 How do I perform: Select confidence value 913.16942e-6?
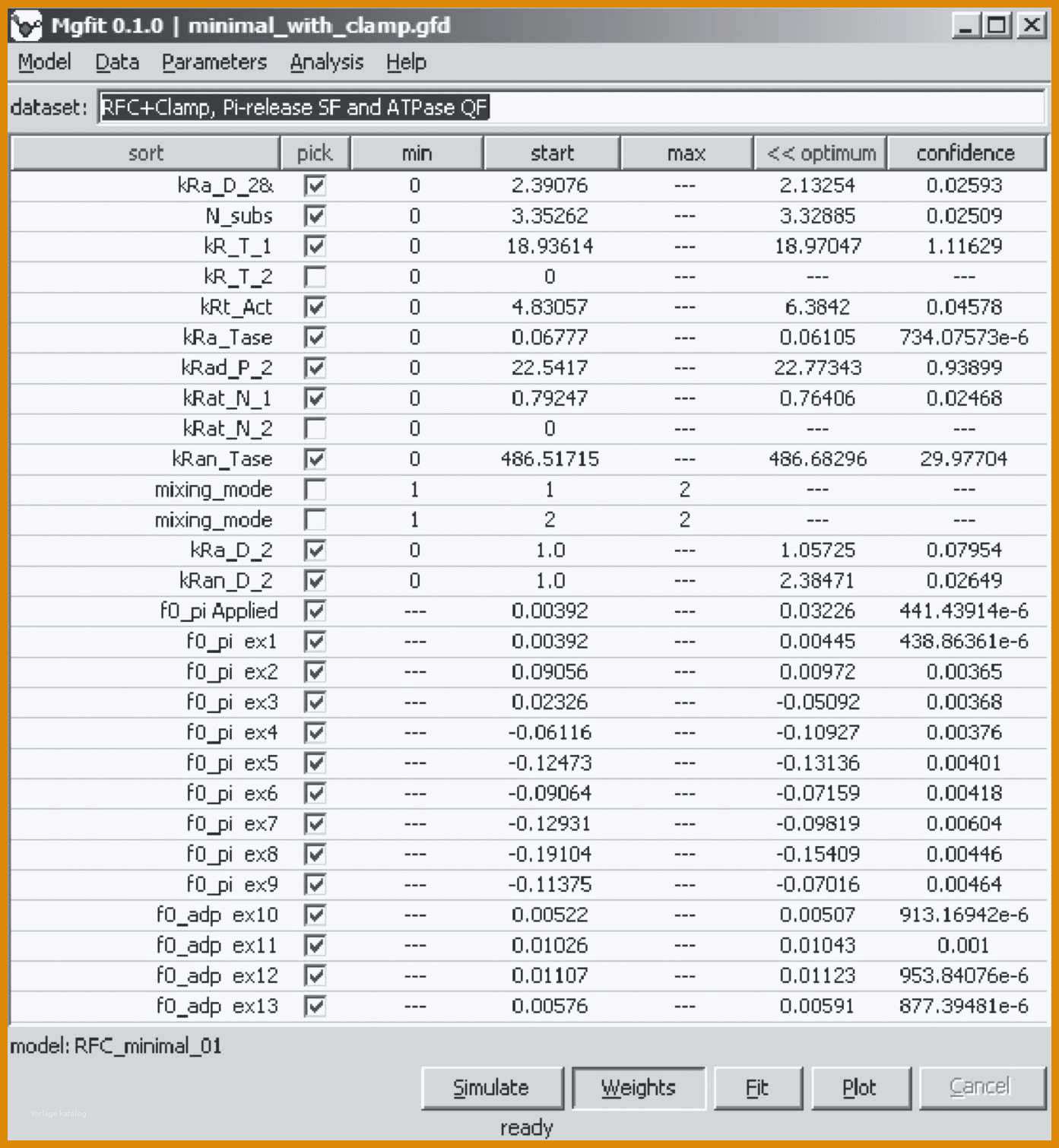(963, 915)
